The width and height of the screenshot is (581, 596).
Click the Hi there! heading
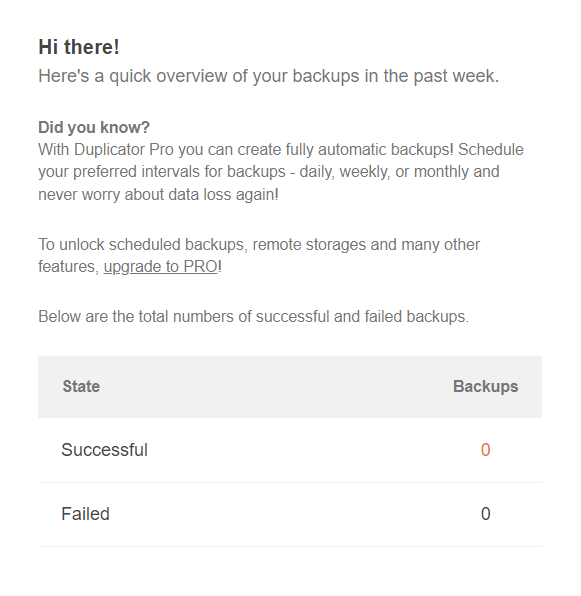point(79,47)
